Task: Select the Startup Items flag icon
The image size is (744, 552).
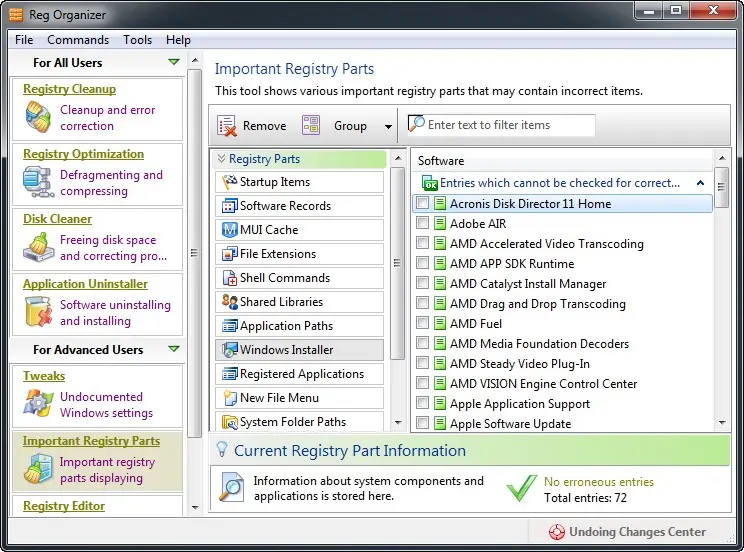Action: 230,182
